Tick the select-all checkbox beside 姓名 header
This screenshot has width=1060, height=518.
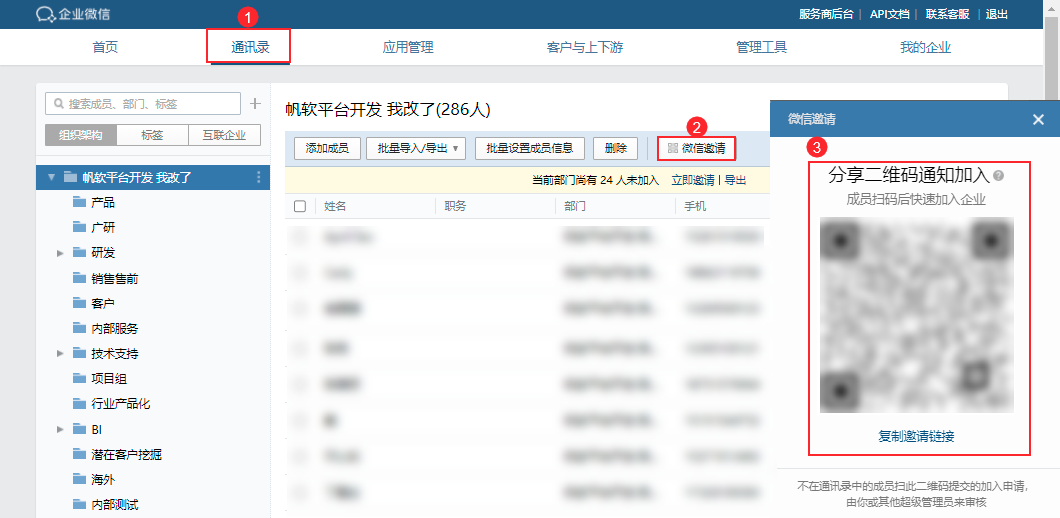pos(300,206)
